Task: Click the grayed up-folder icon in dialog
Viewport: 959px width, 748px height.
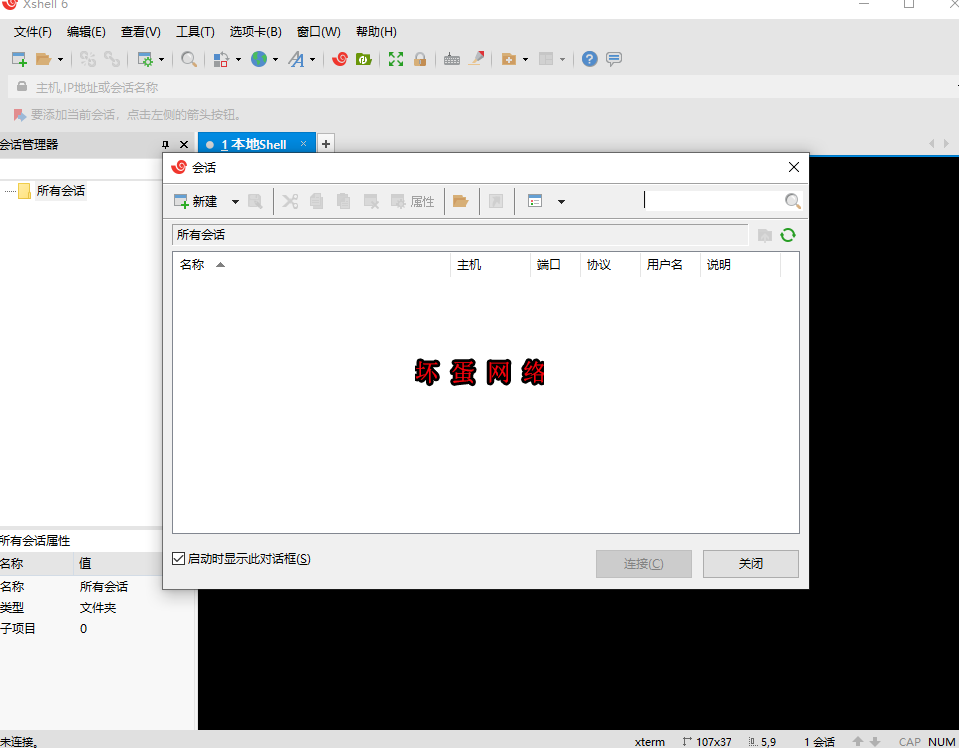Action: [765, 235]
